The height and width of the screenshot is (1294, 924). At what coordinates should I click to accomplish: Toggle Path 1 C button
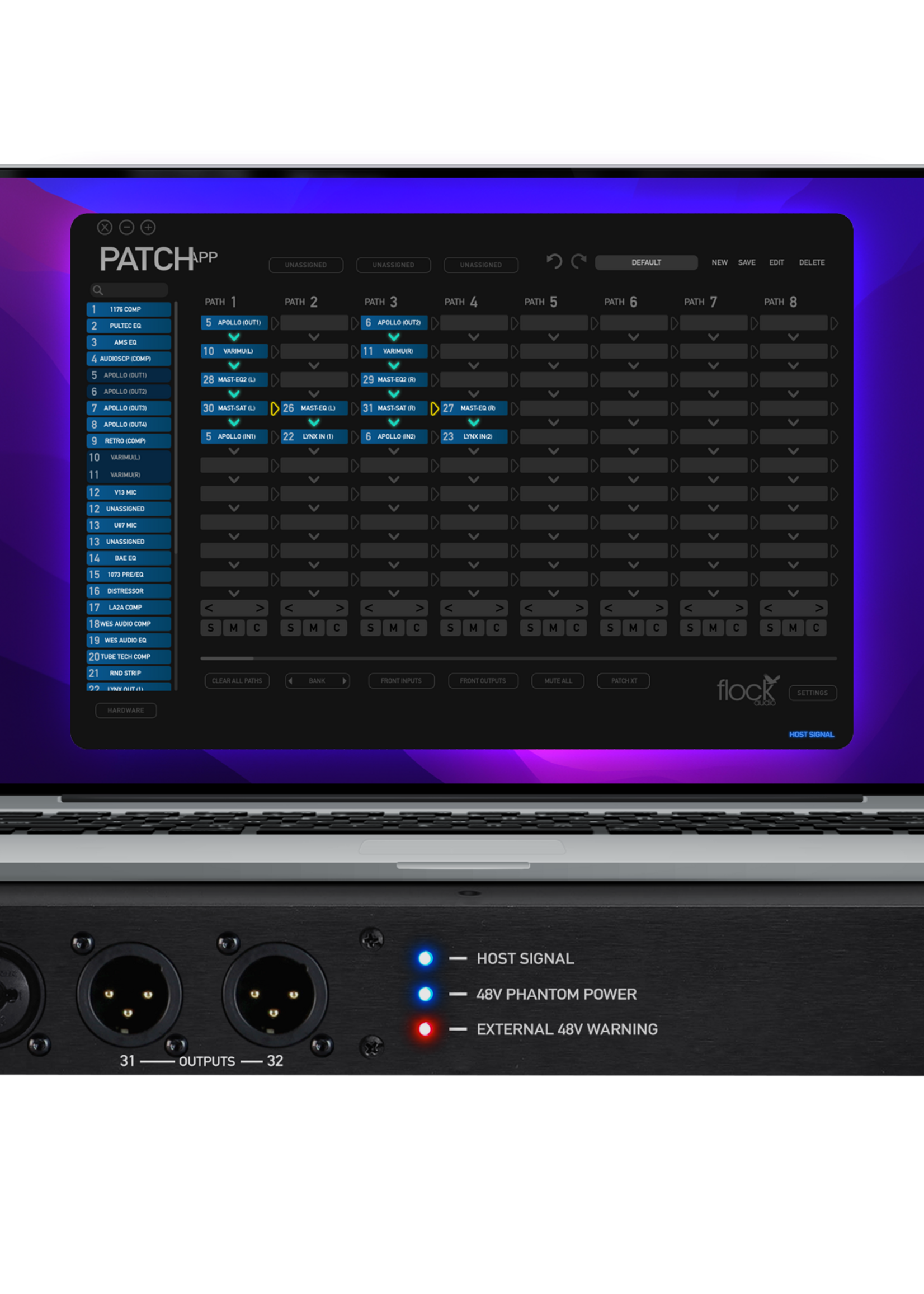(x=257, y=628)
